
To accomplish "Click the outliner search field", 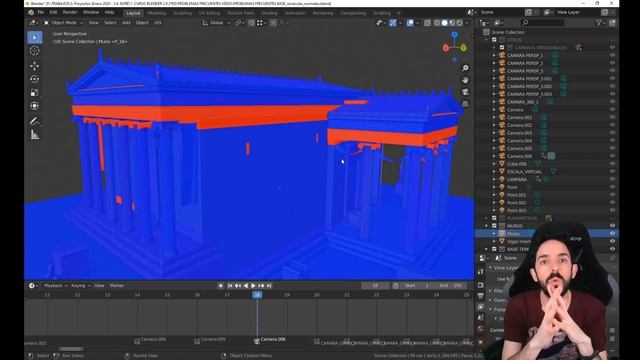I will pyautogui.click(x=543, y=23).
